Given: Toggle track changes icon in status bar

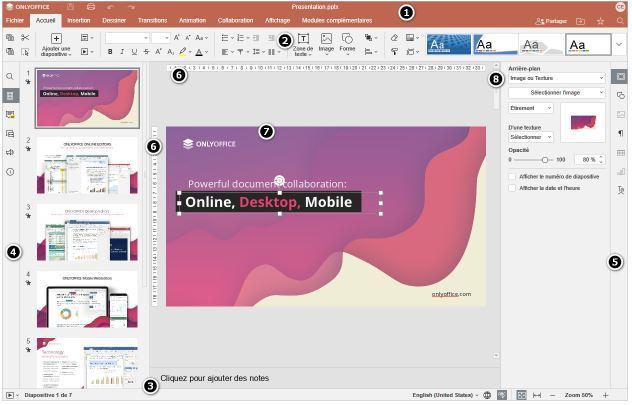Looking at the screenshot, I should pyautogui.click(x=502, y=395).
